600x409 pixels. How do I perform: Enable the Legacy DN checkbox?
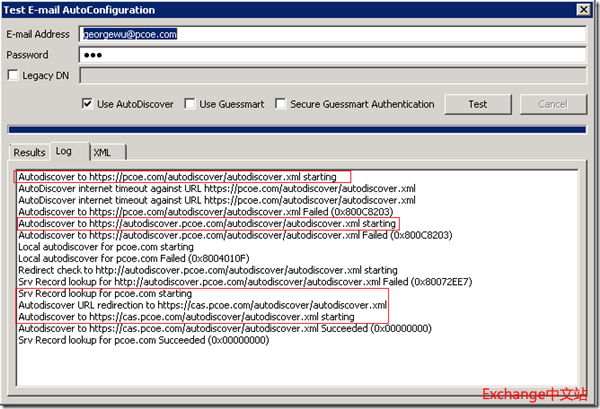[13, 75]
